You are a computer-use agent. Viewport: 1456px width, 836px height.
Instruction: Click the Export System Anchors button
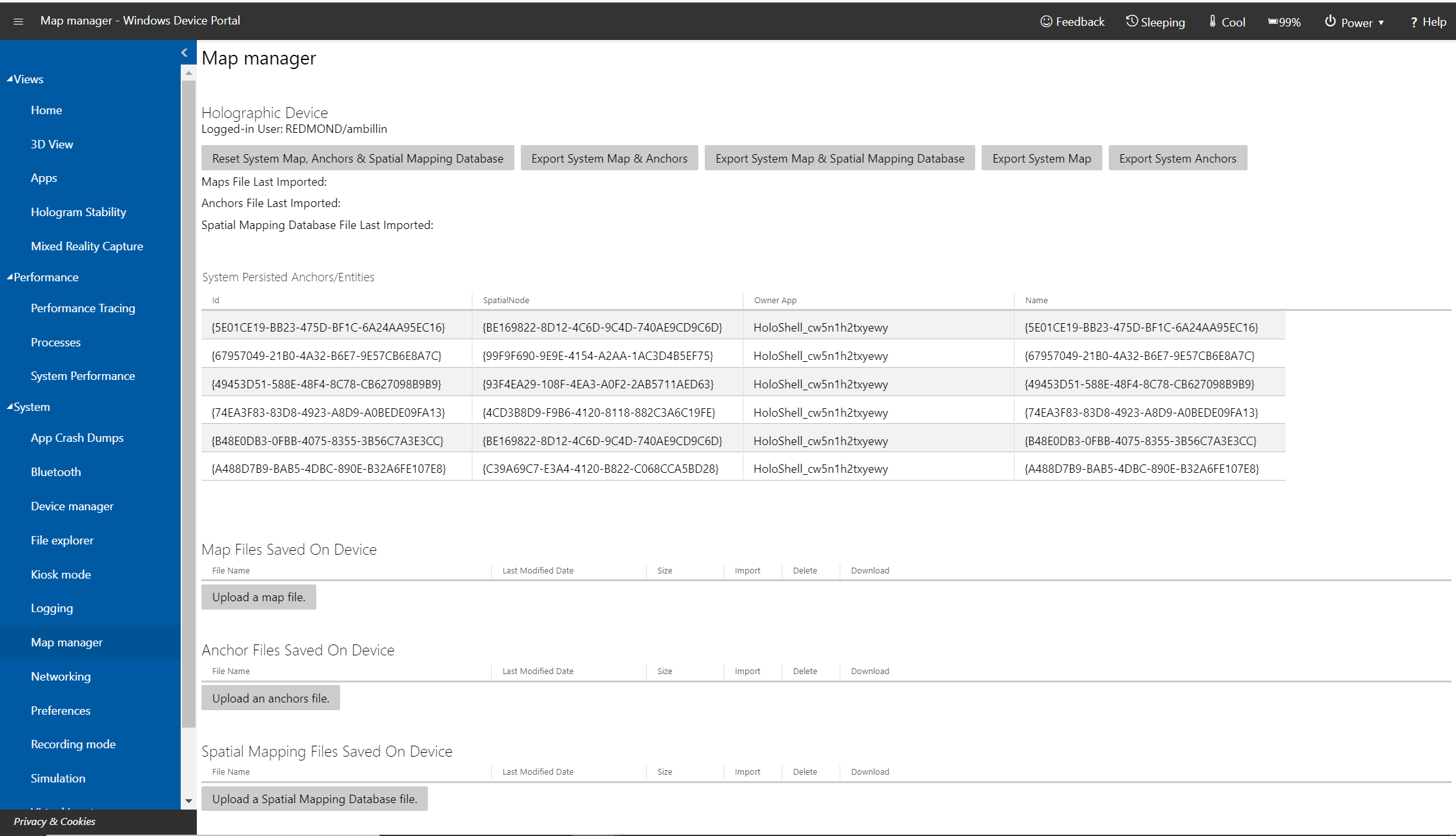[1177, 158]
